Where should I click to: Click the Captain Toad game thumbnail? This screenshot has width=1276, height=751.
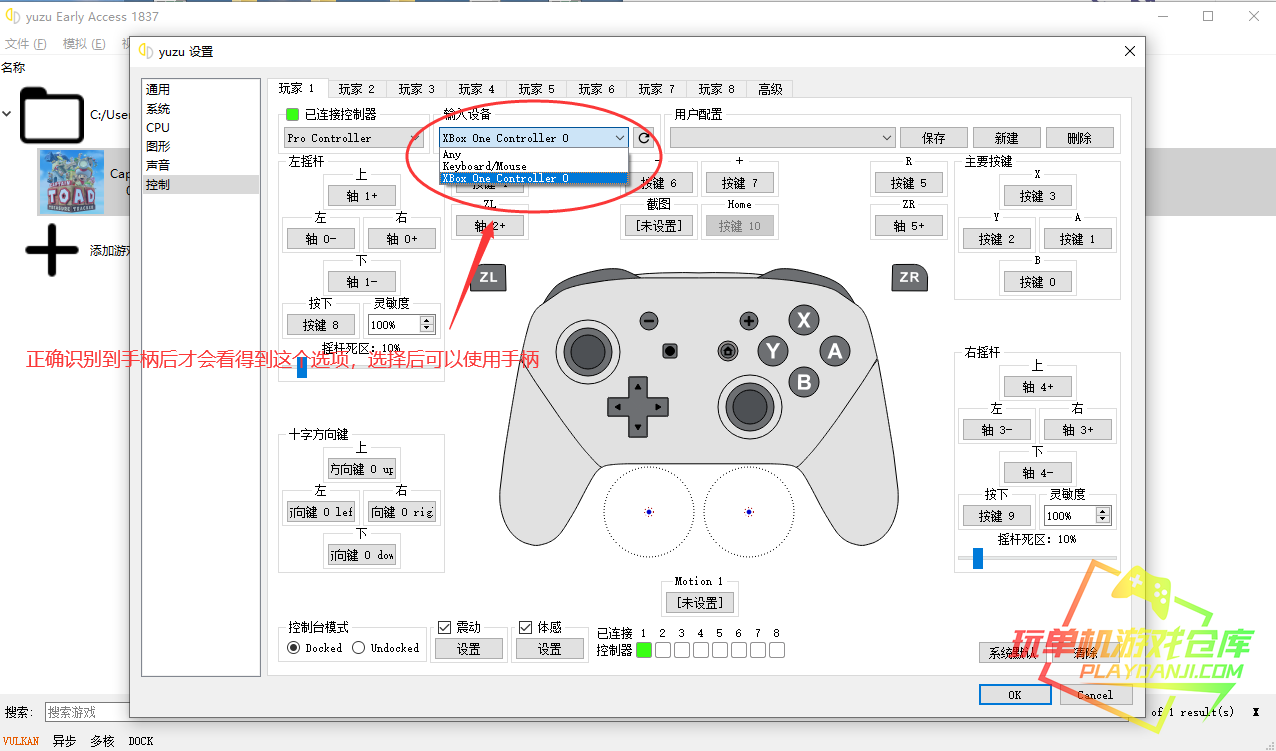[x=71, y=182]
